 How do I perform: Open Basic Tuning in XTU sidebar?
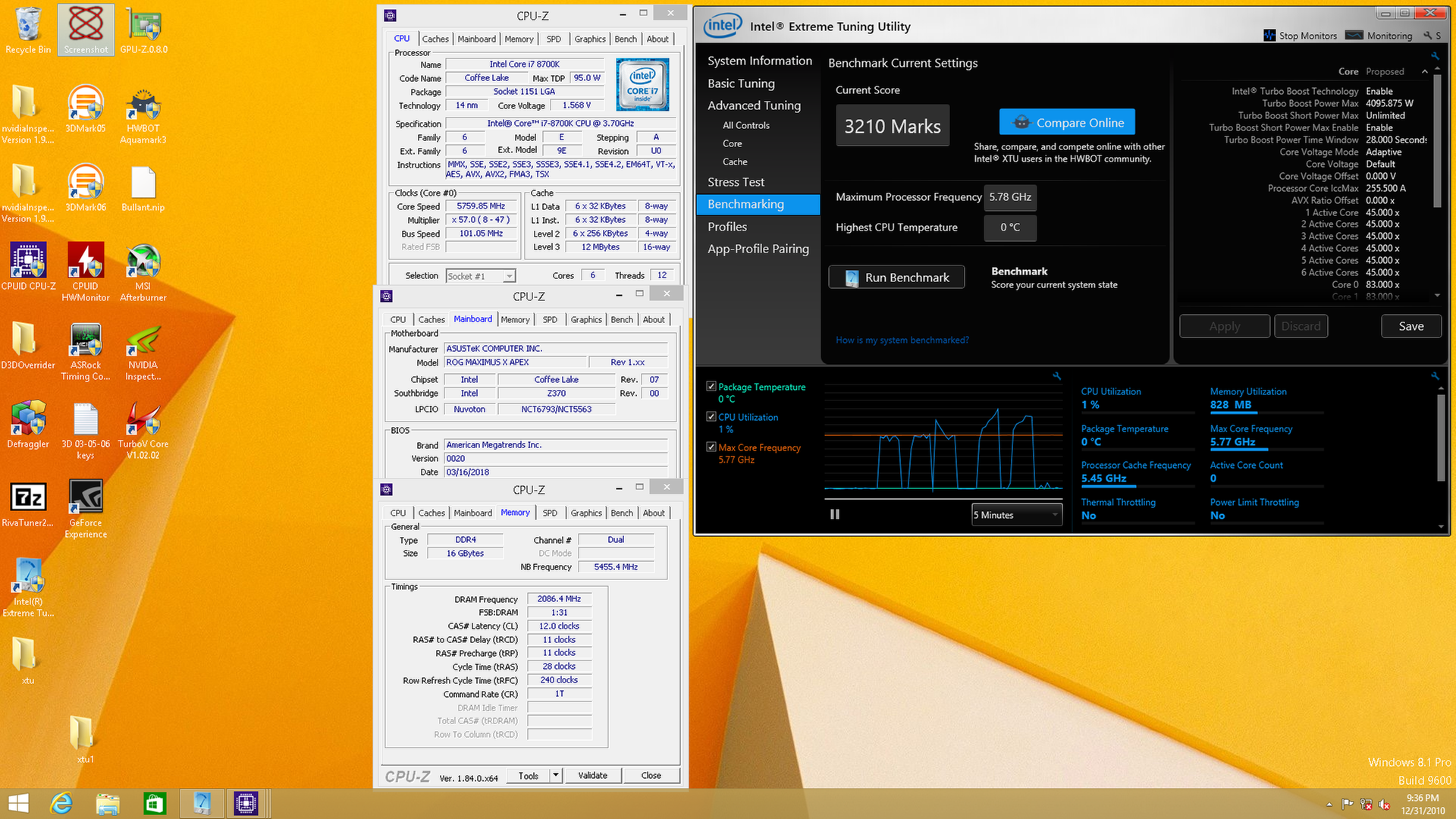point(741,83)
